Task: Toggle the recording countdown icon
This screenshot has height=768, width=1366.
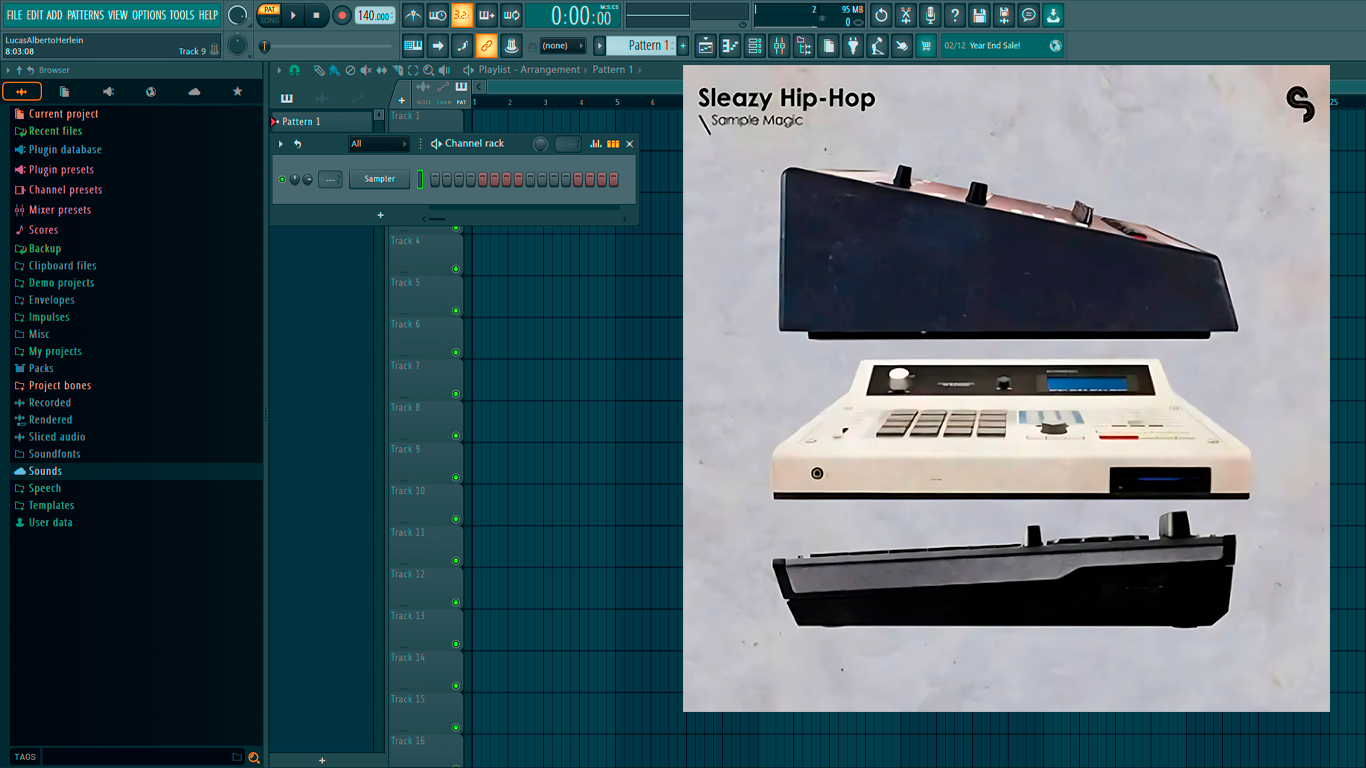Action: tap(462, 15)
